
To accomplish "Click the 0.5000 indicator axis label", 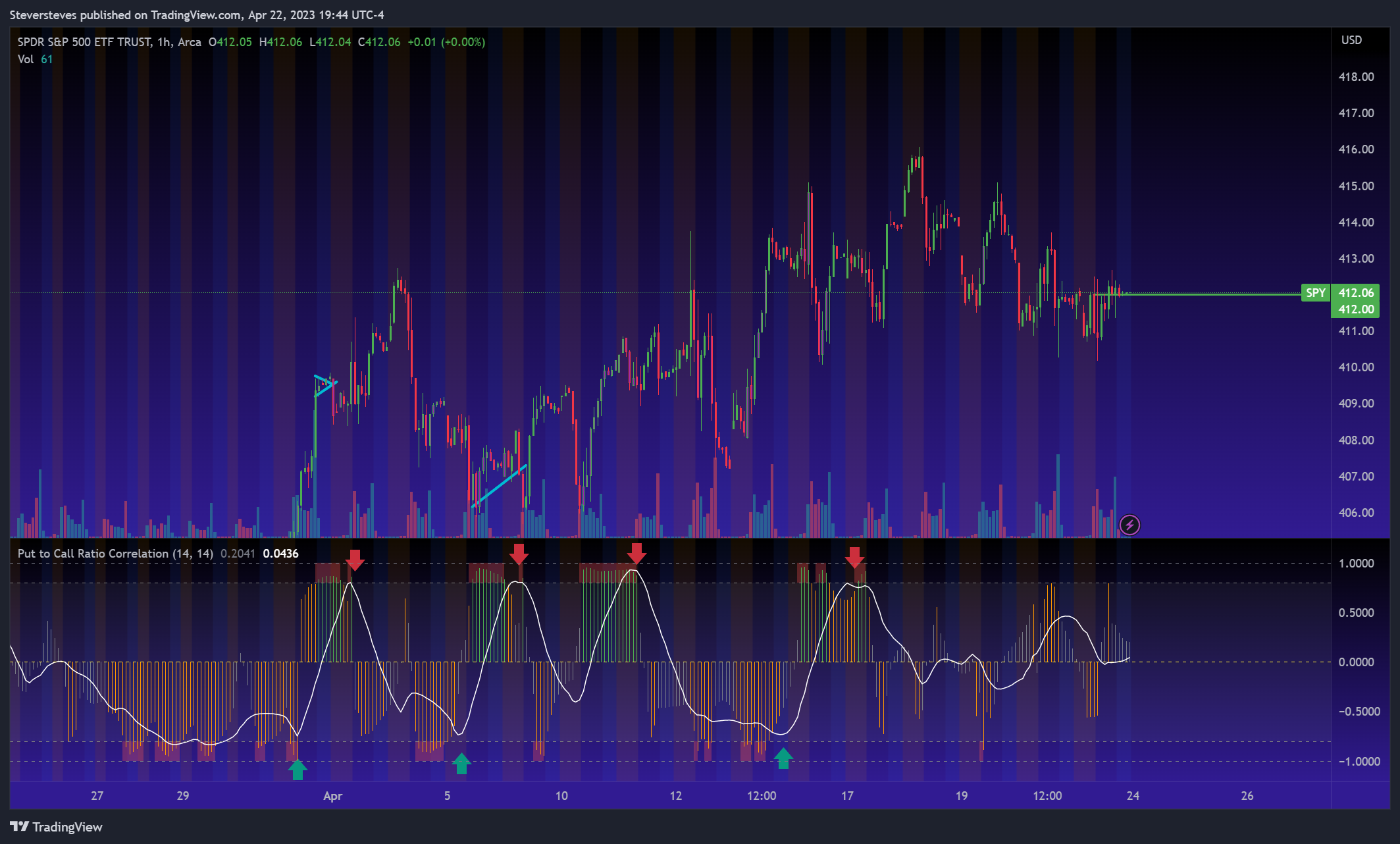I will (x=1357, y=613).
